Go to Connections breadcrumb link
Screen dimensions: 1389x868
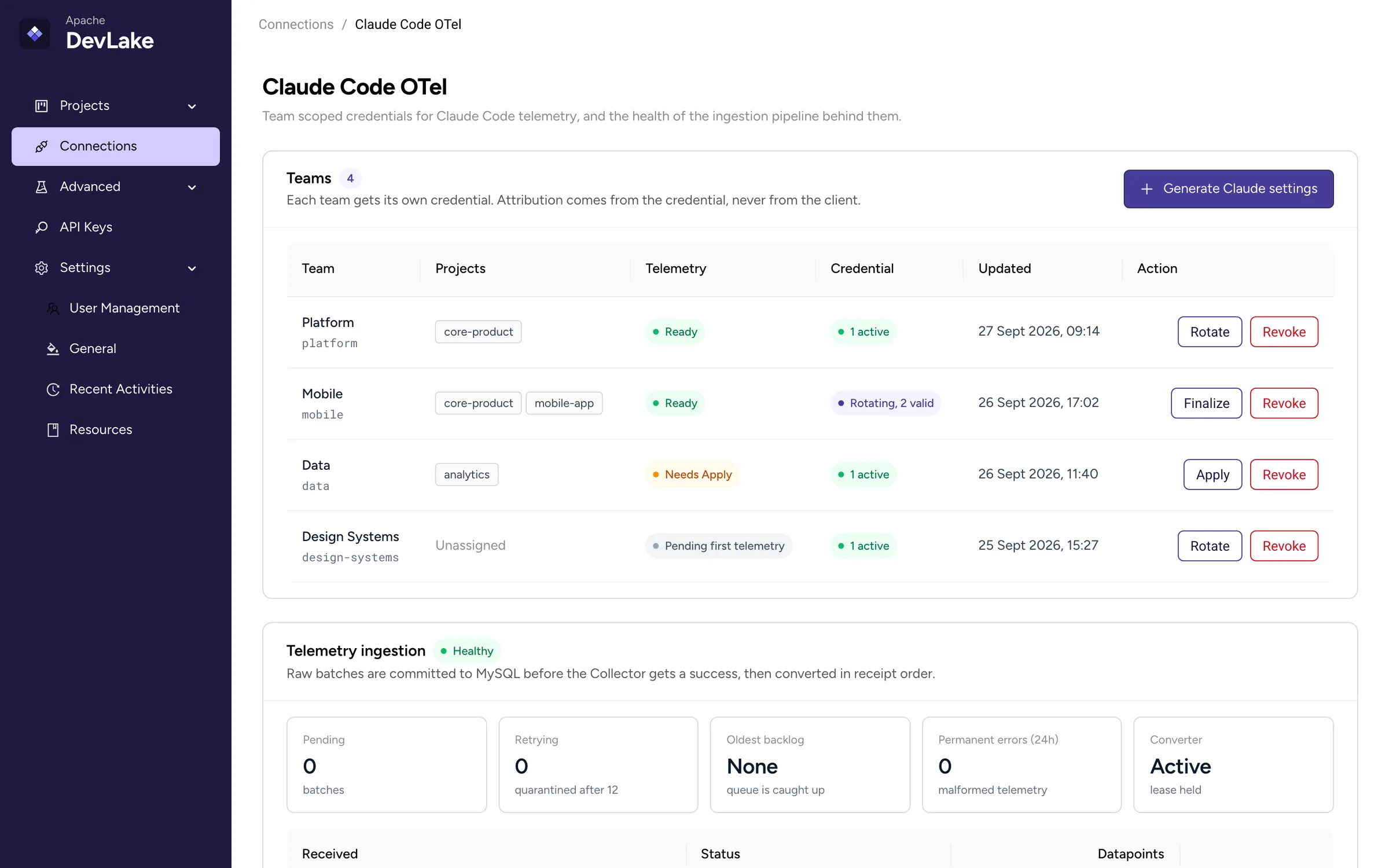coord(296,24)
